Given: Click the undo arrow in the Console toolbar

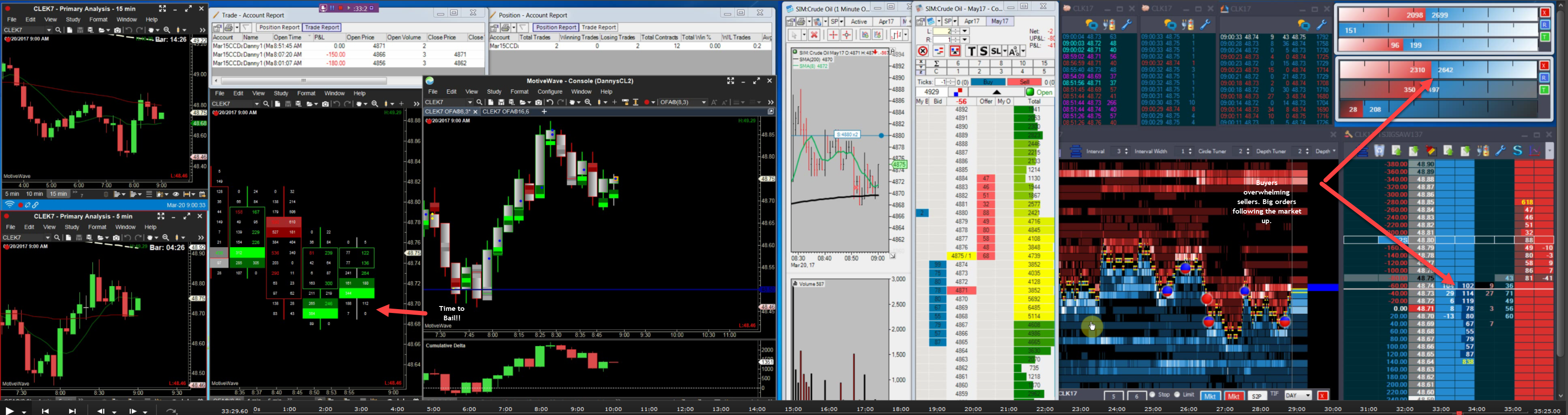Looking at the screenshot, I should 550,102.
